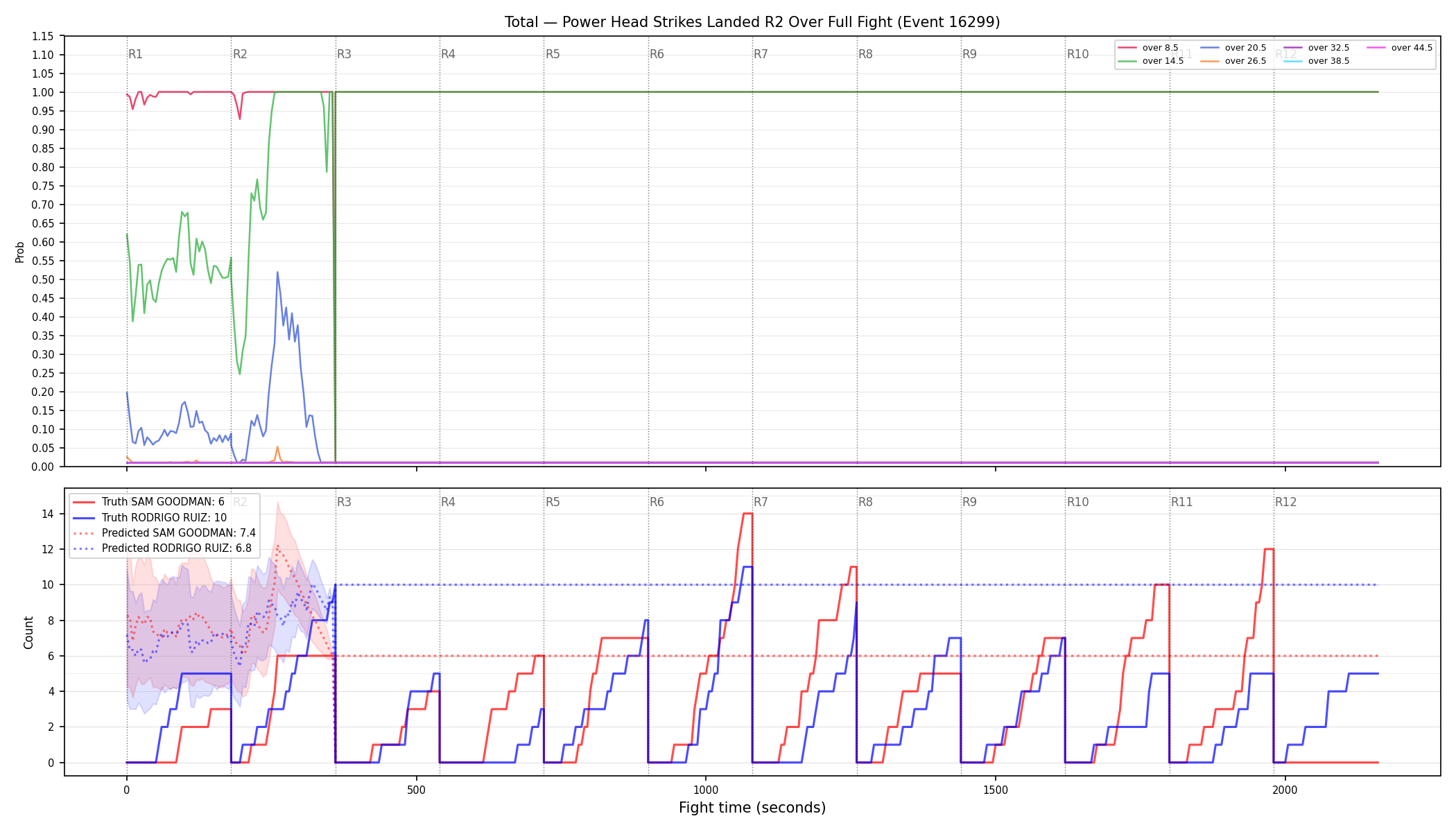This screenshot has height=832, width=1456.
Task: Click the R7 round marker in top chart
Action: (761, 54)
